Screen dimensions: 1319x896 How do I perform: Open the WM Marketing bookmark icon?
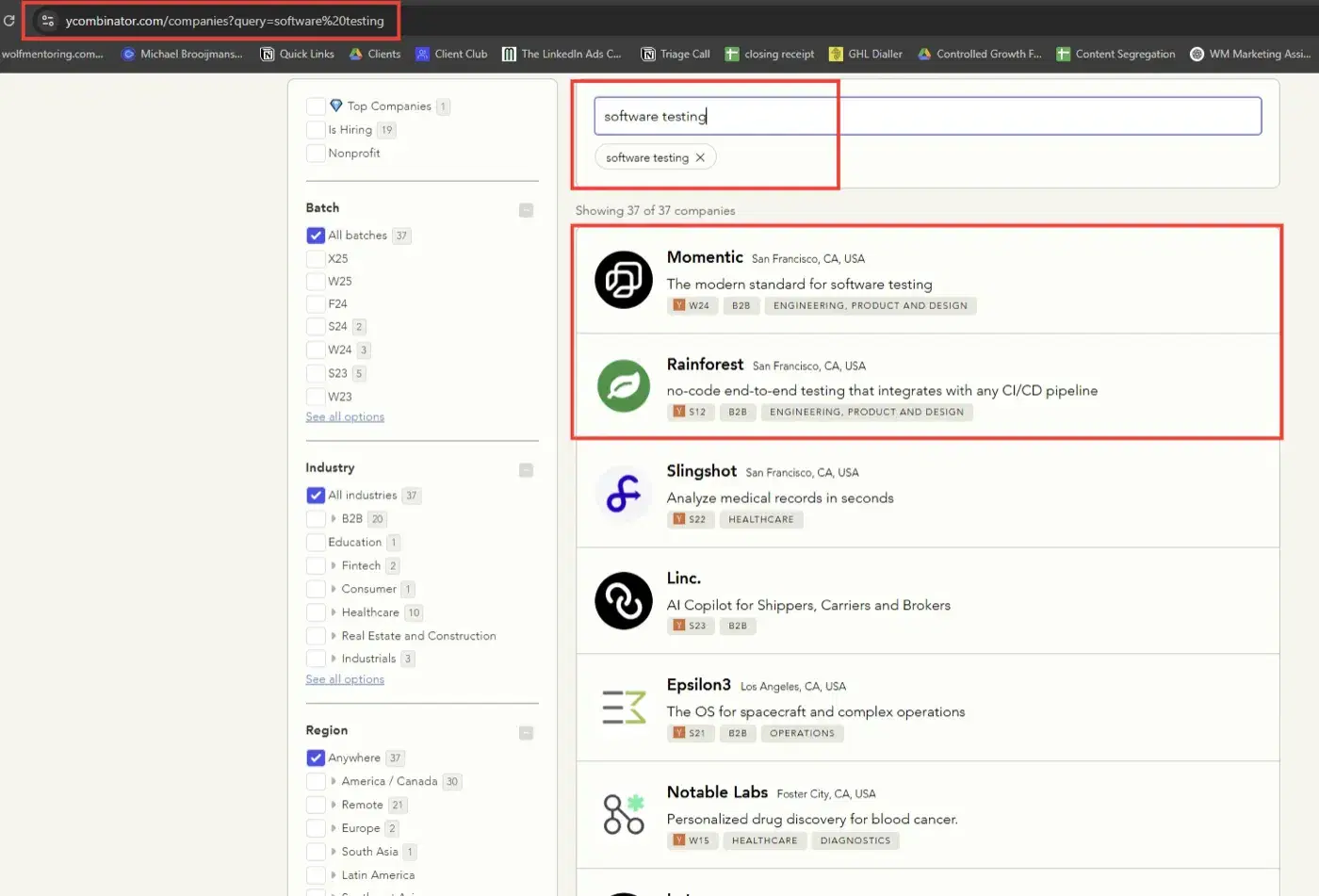click(x=1197, y=54)
